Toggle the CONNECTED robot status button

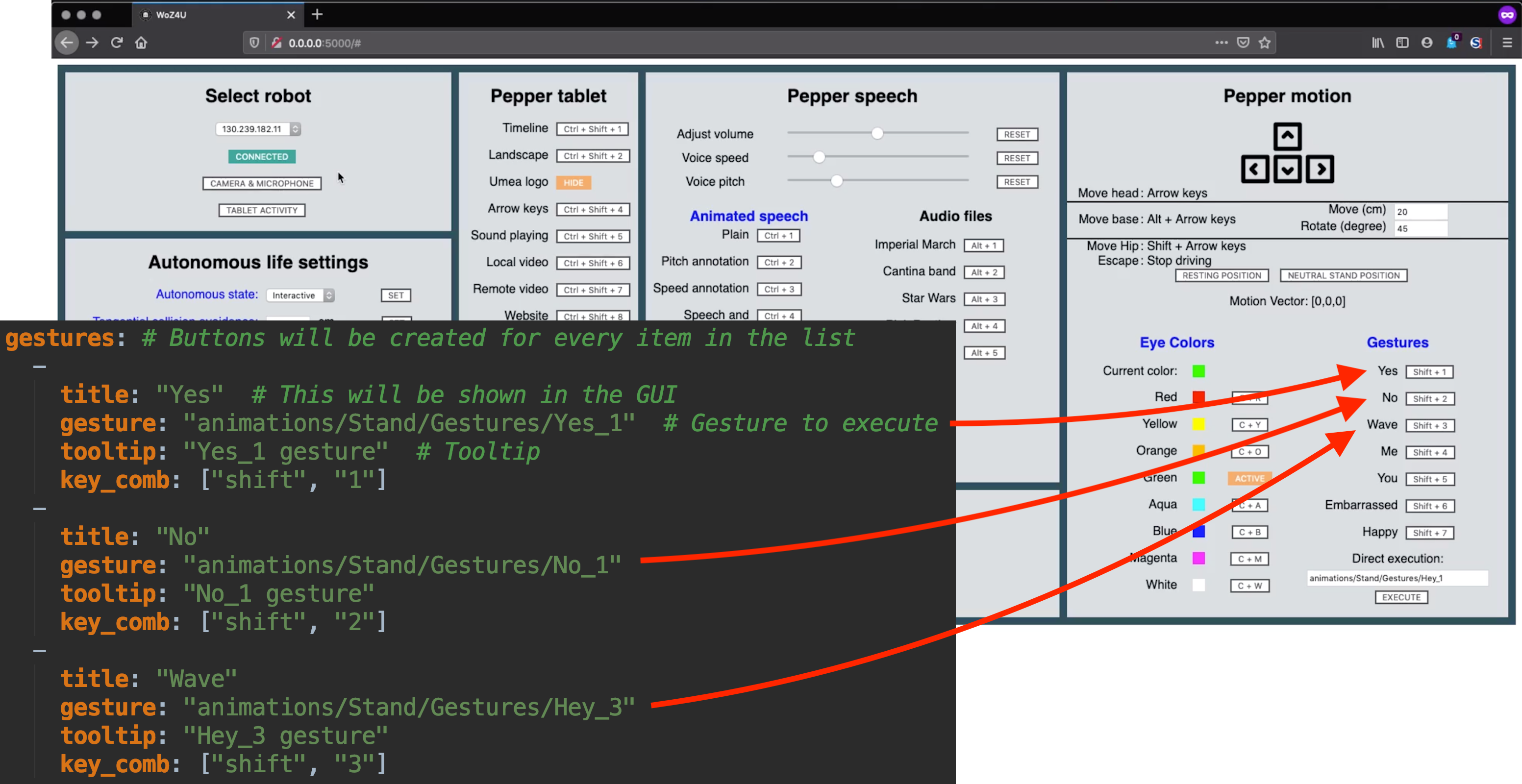click(x=261, y=157)
